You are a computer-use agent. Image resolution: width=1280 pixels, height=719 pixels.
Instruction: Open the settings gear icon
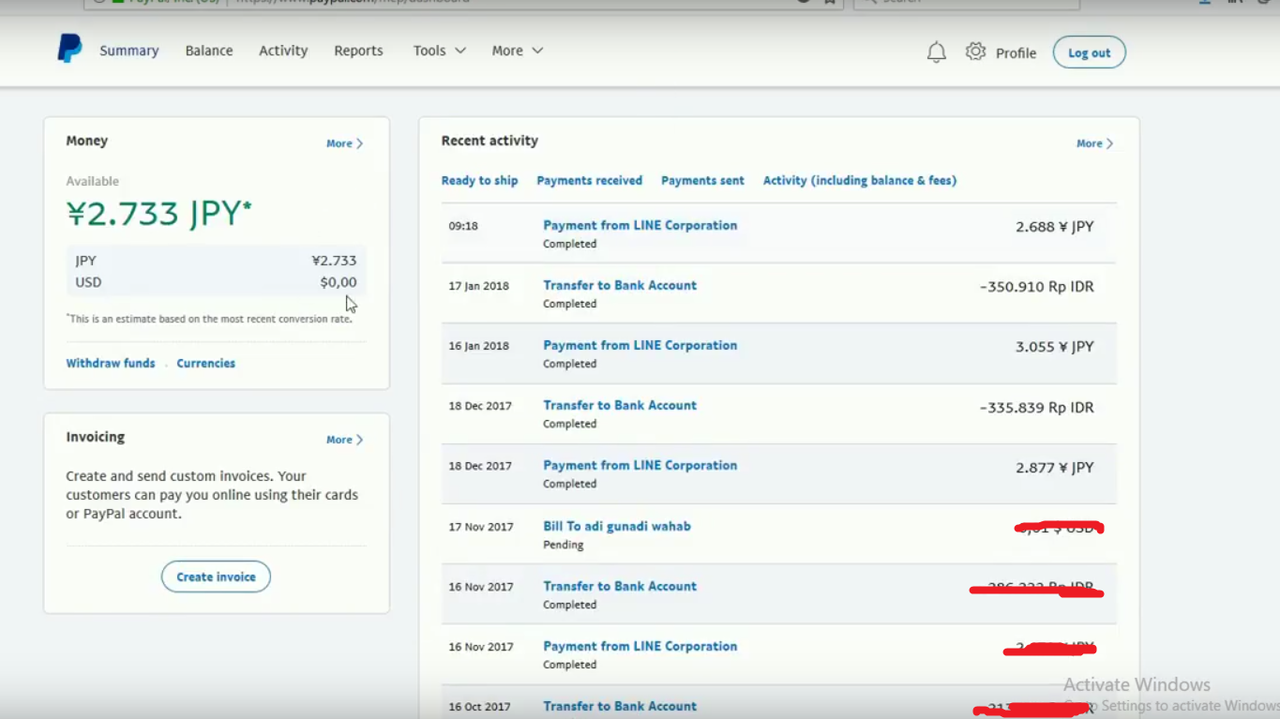coord(975,52)
